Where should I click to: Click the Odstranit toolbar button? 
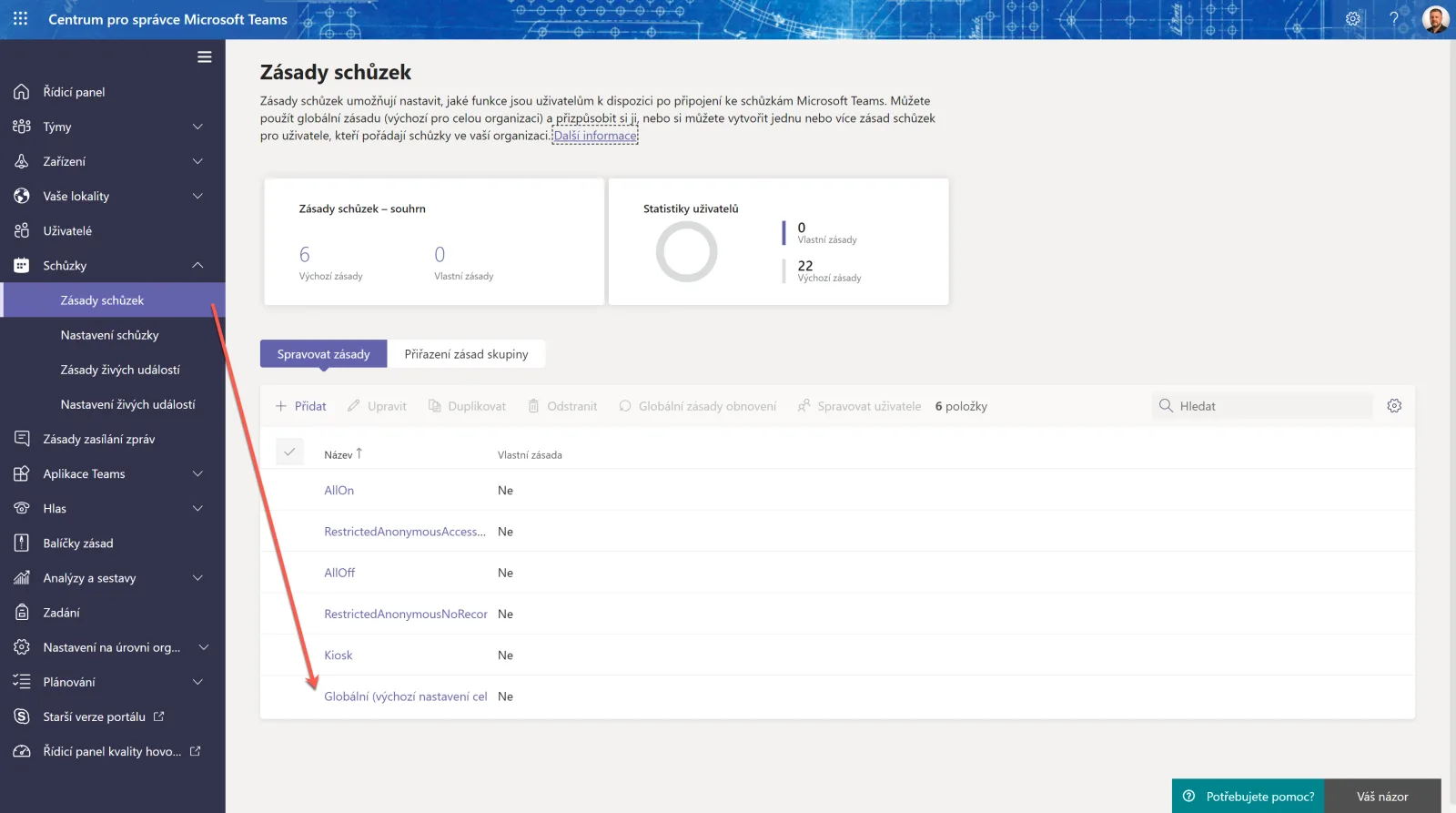click(562, 406)
